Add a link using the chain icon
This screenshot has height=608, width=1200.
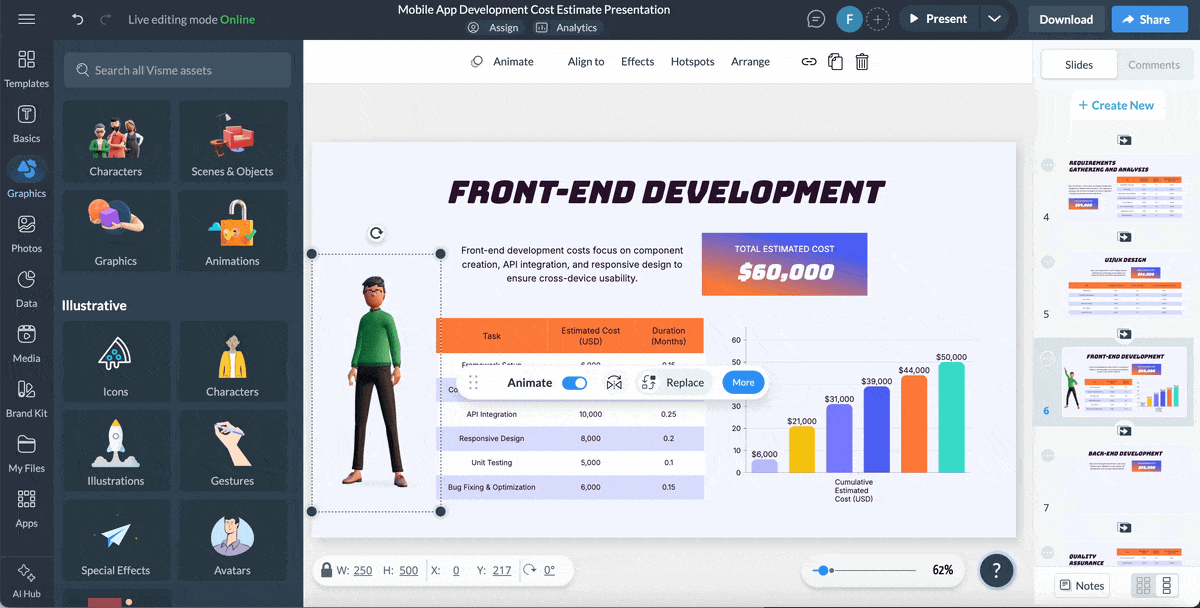808,61
